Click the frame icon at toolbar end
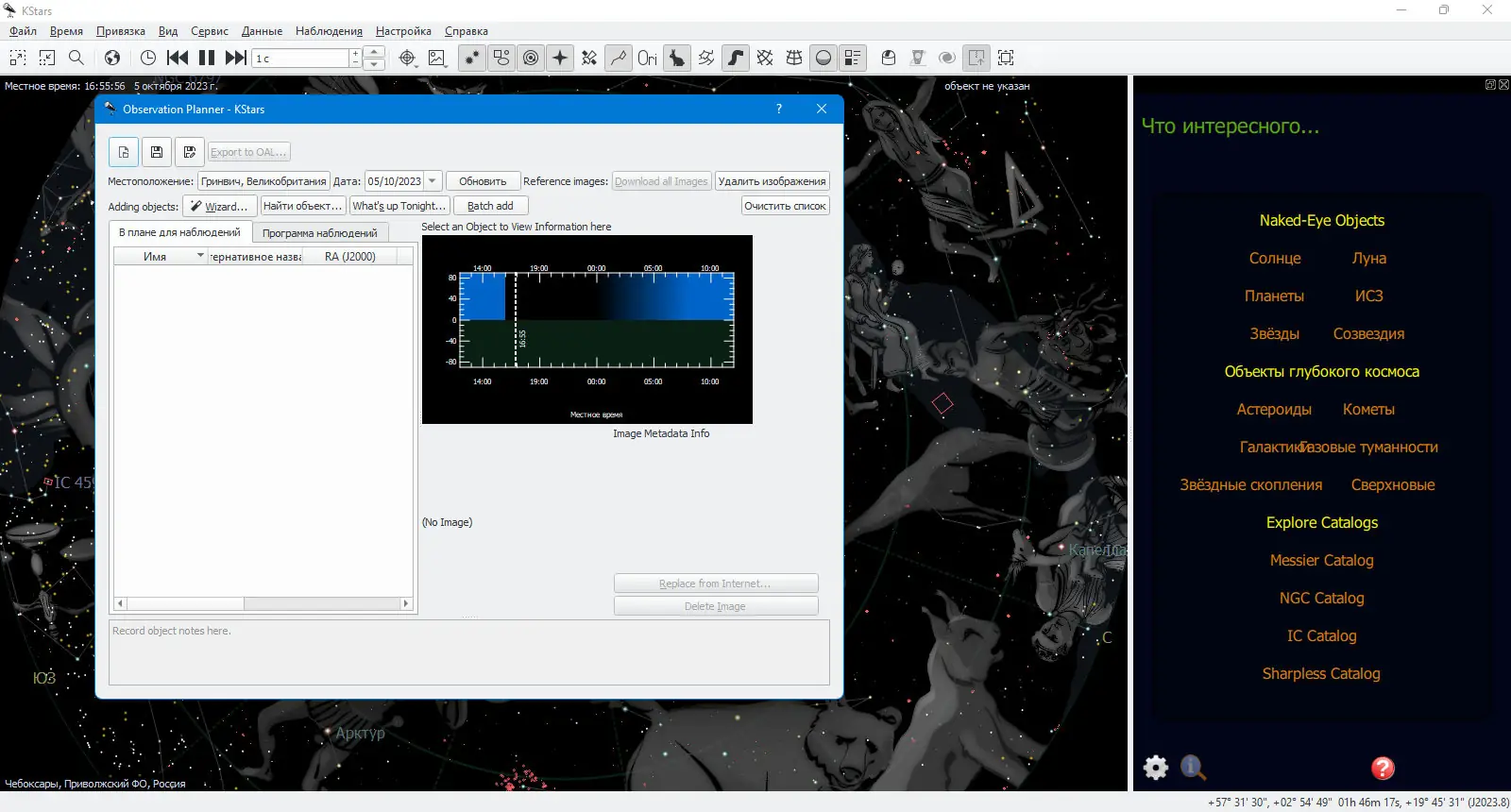The image size is (1511, 812). [1006, 58]
